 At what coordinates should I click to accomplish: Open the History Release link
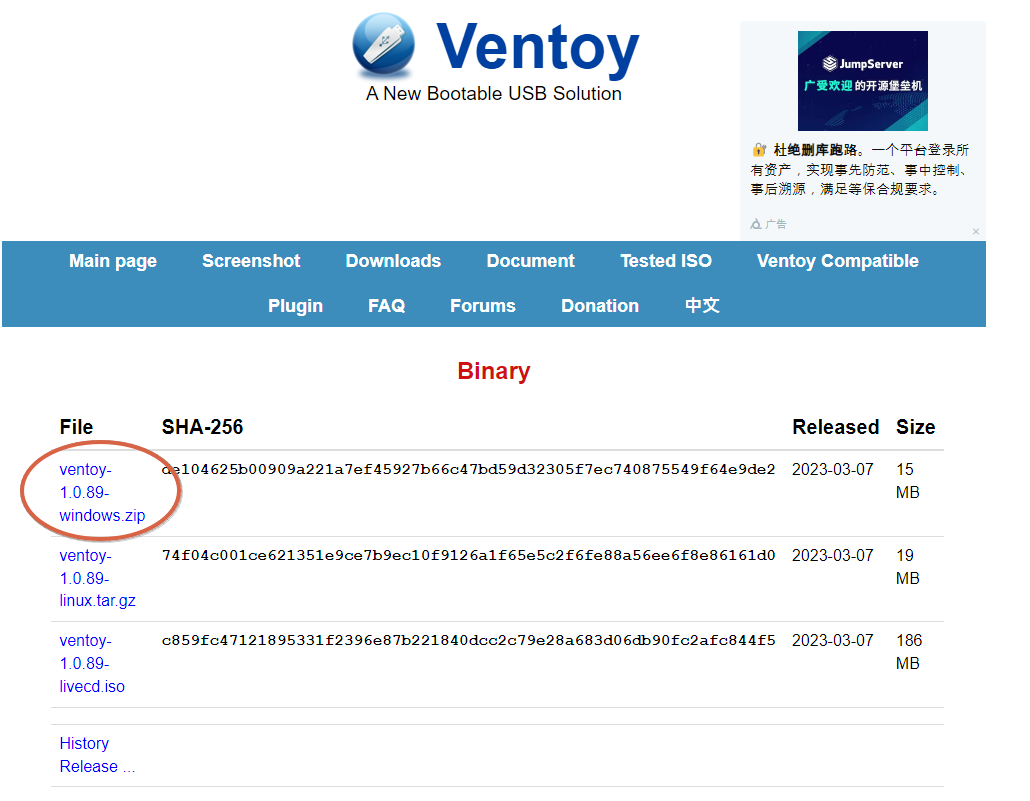pos(97,755)
